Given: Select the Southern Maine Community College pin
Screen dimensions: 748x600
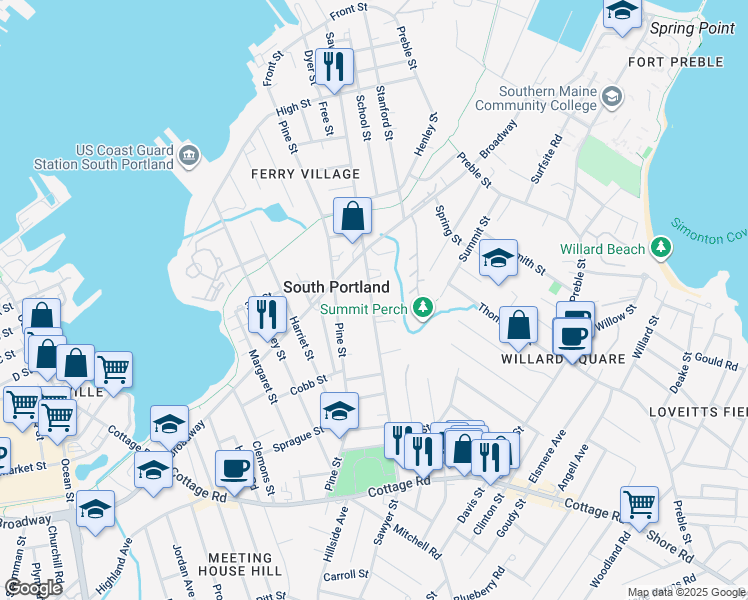Looking at the screenshot, I should (x=612, y=98).
